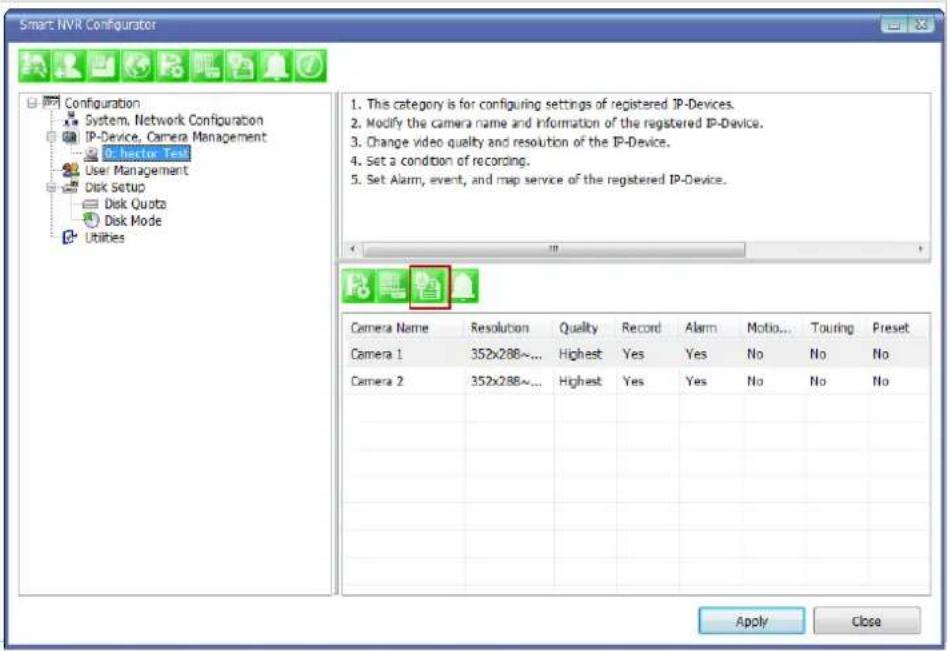Viewport: 948px width, 651px height.
Task: Click the Apply button
Action: tap(752, 621)
